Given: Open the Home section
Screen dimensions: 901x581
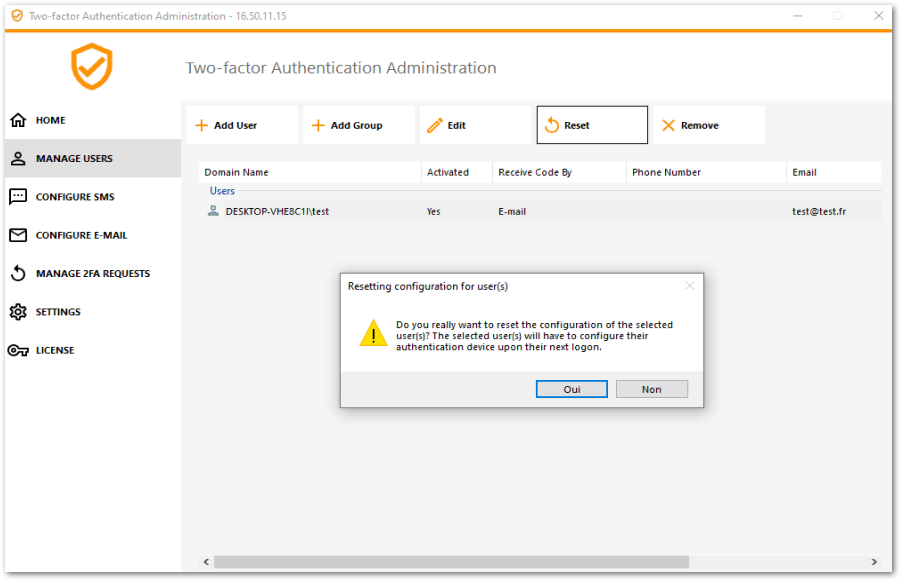Looking at the screenshot, I should point(50,120).
